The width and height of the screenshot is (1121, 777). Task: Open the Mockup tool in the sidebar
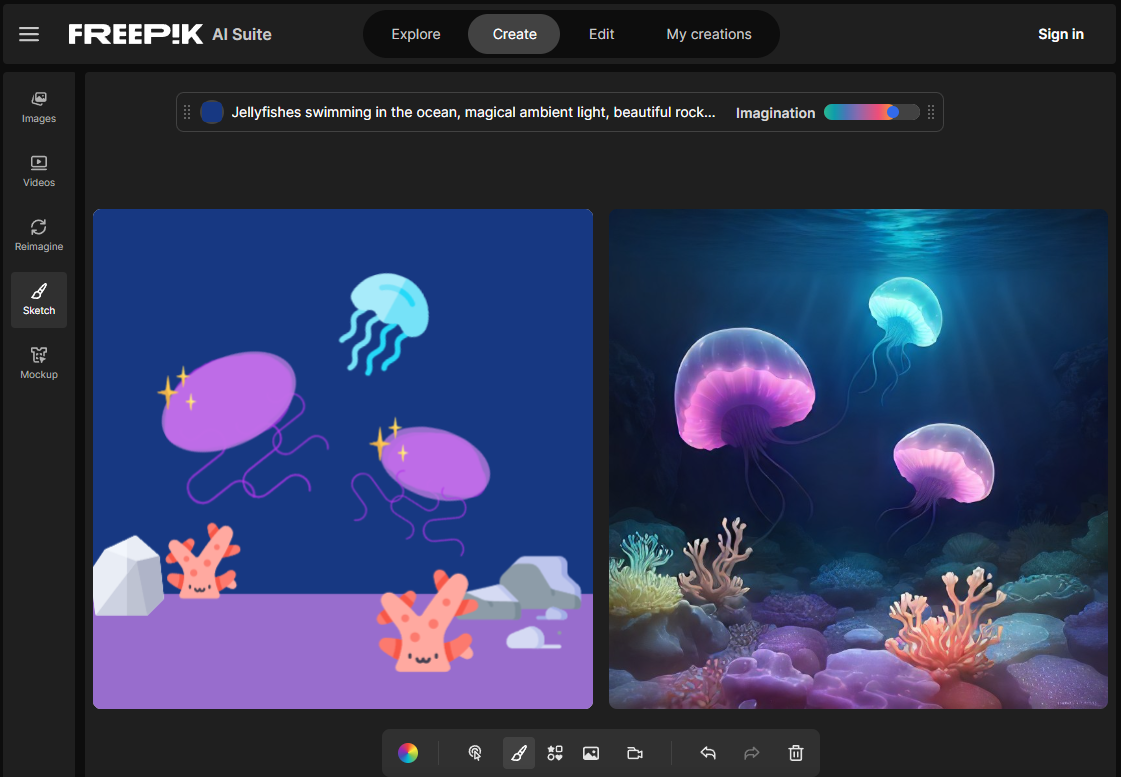pyautogui.click(x=39, y=363)
